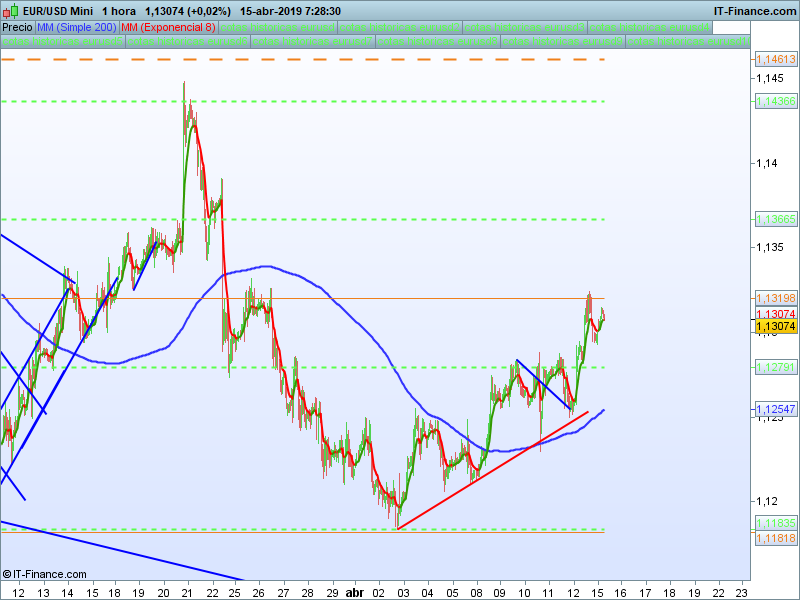Select 'cotas historicas eurusd6' indicator label
The width and height of the screenshot is (800, 600).
pos(188,41)
